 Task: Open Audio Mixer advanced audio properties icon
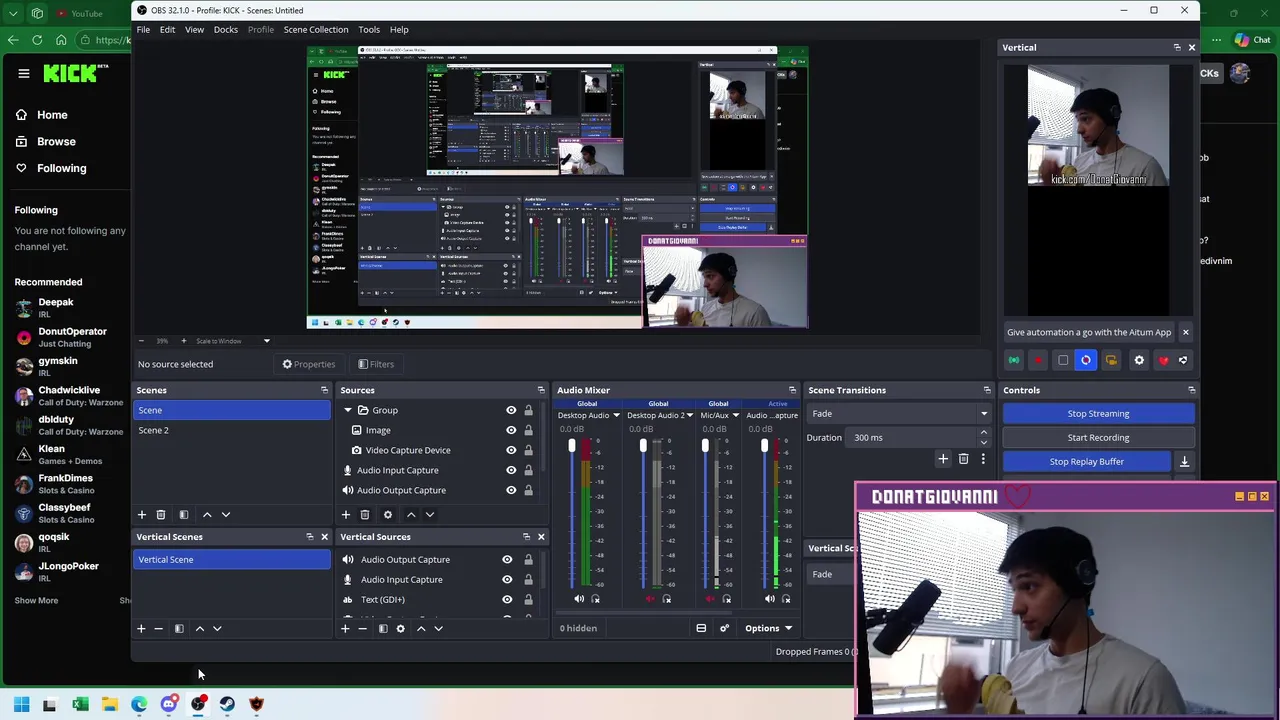pos(724,628)
